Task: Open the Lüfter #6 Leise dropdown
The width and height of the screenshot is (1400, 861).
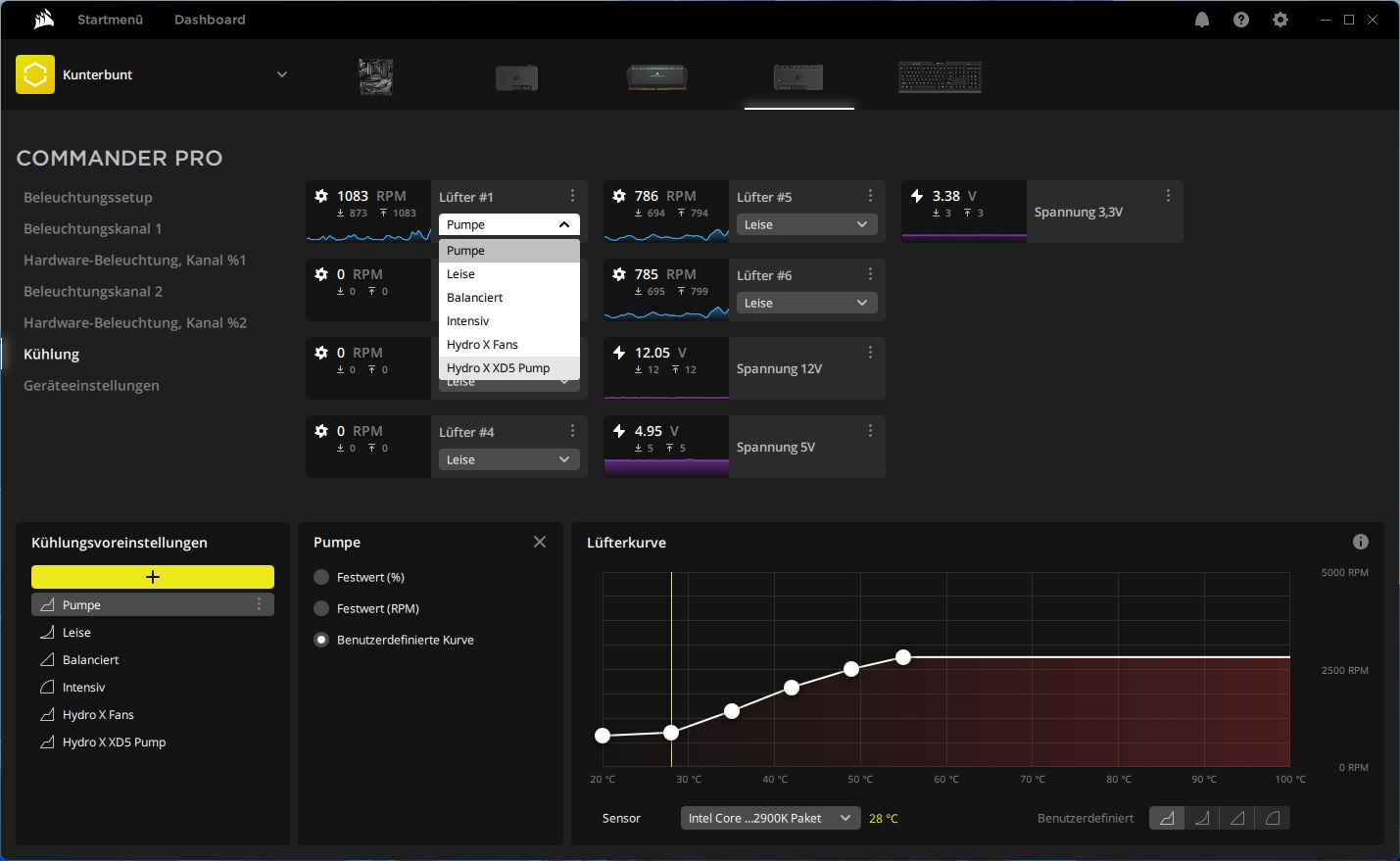Action: 807,303
